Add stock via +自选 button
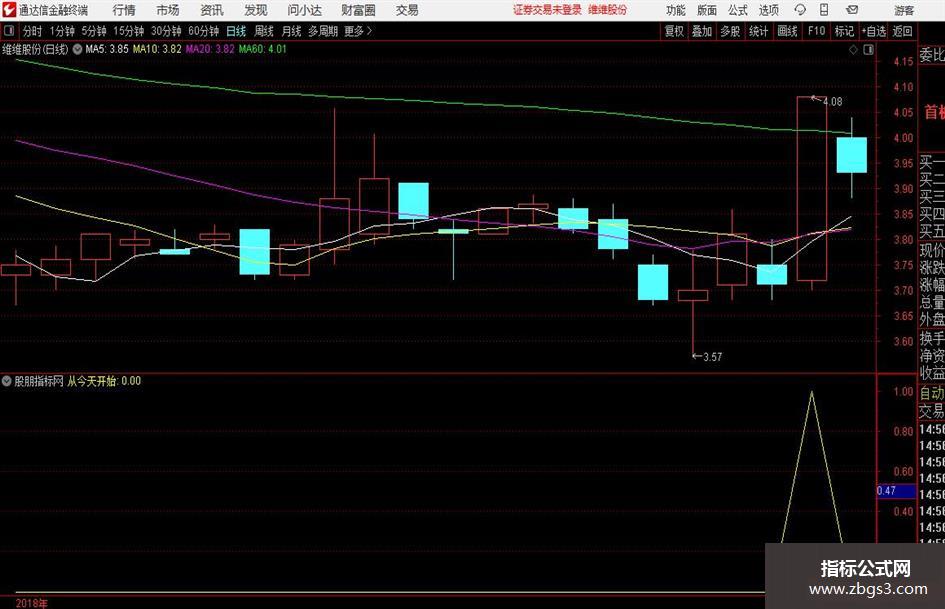945x609 pixels. [x=873, y=31]
